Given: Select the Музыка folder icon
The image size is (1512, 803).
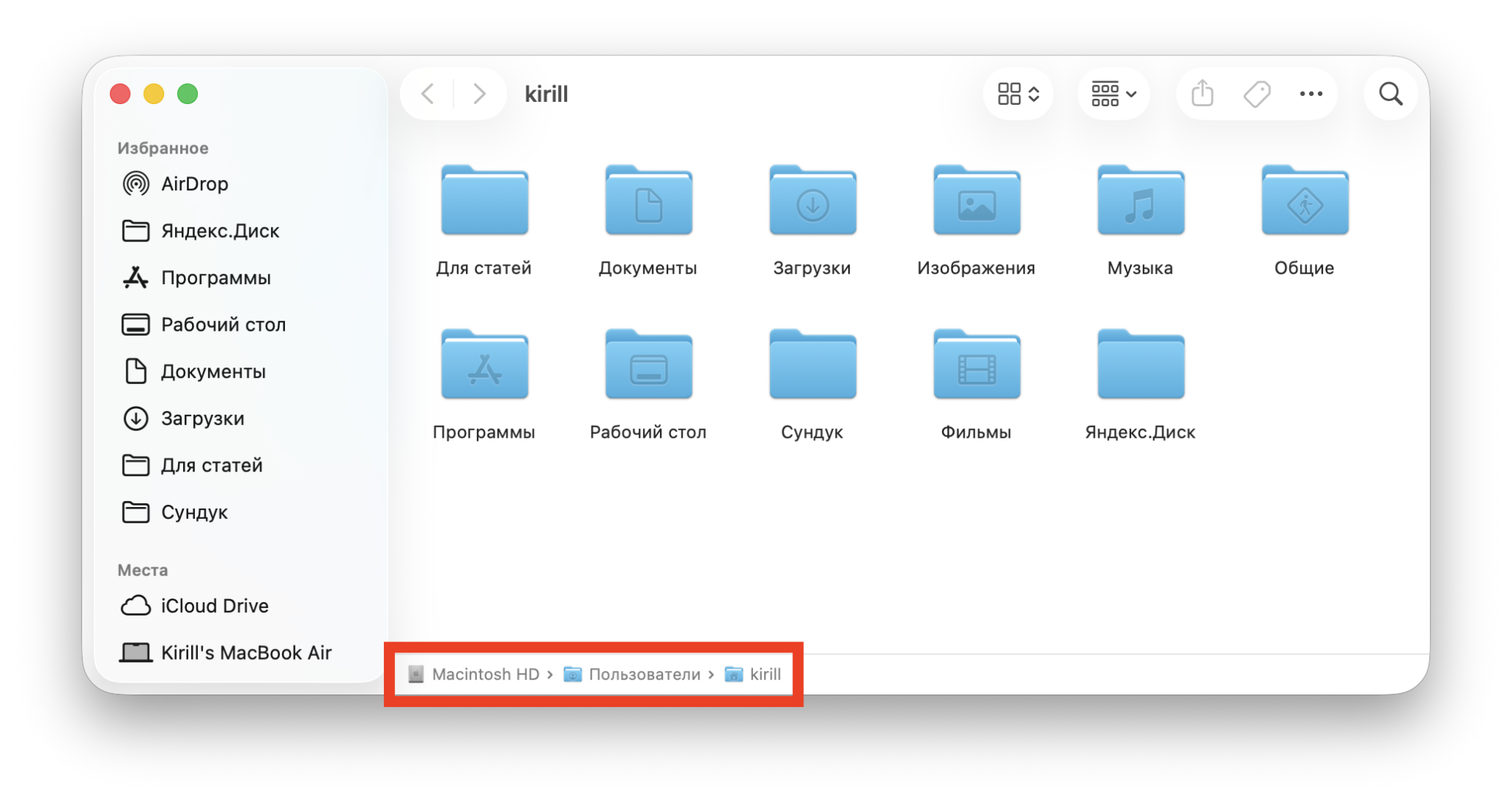Looking at the screenshot, I should pyautogui.click(x=1141, y=200).
